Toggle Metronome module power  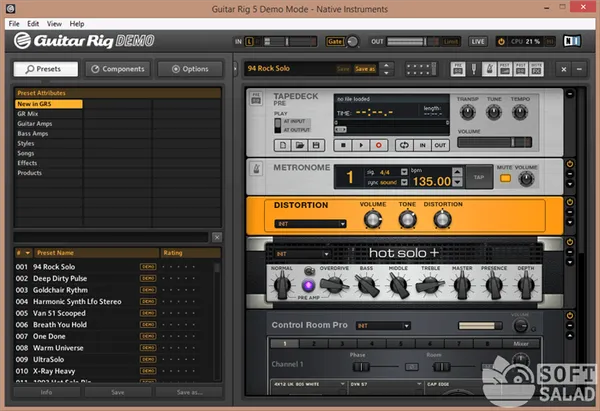570,164
